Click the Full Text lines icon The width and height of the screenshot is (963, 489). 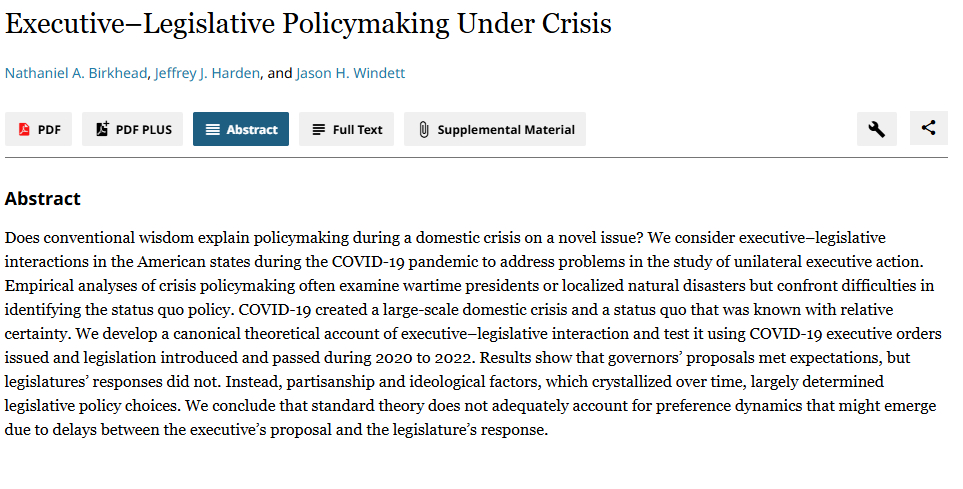point(318,129)
